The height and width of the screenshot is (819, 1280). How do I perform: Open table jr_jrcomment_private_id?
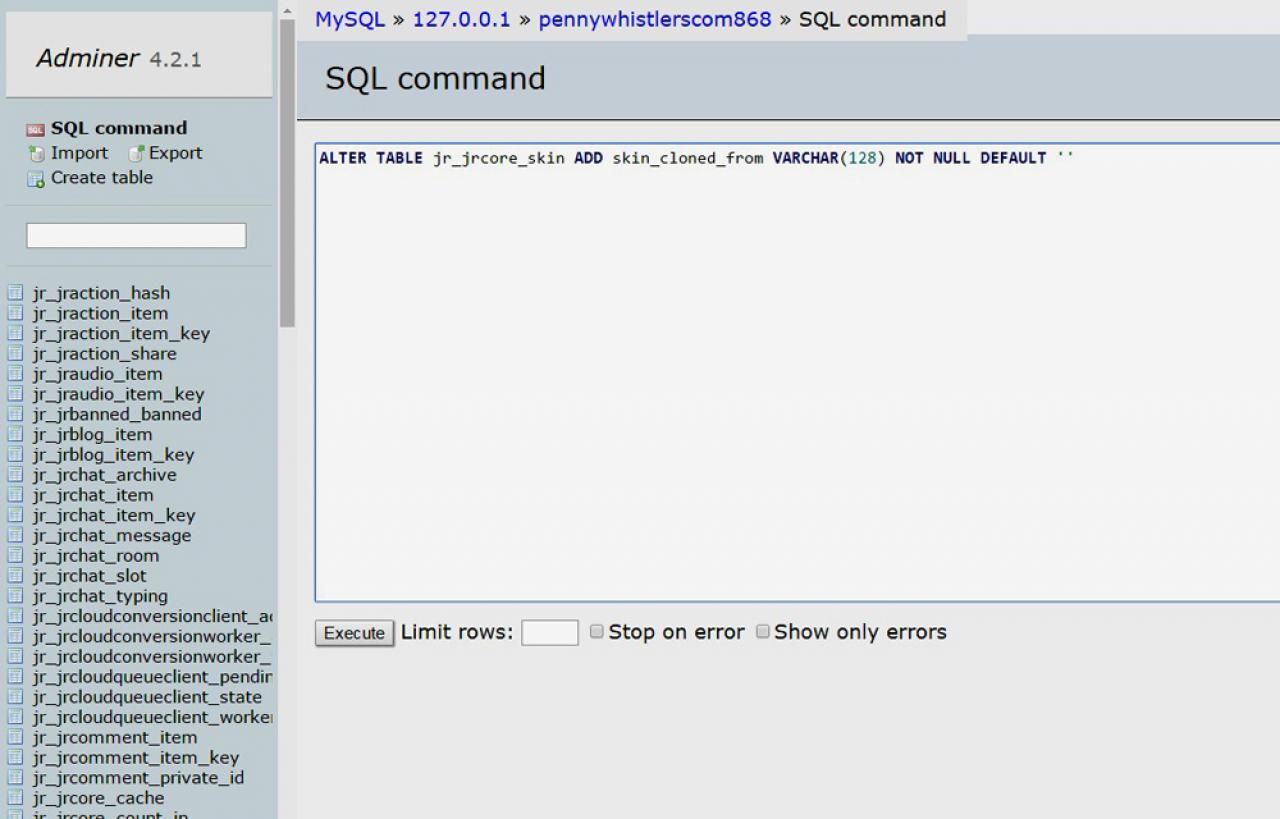[138, 777]
